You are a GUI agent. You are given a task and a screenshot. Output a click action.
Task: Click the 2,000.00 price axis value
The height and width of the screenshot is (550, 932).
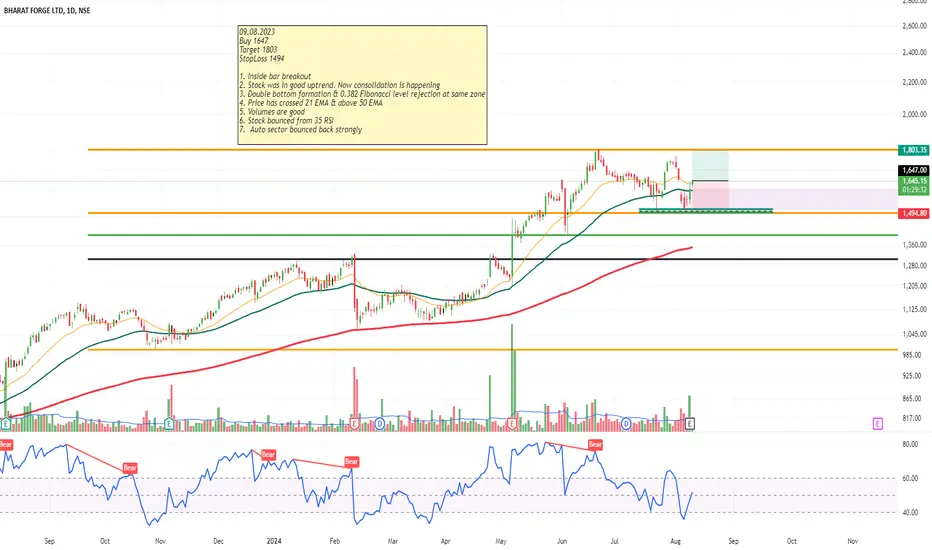(x=915, y=114)
